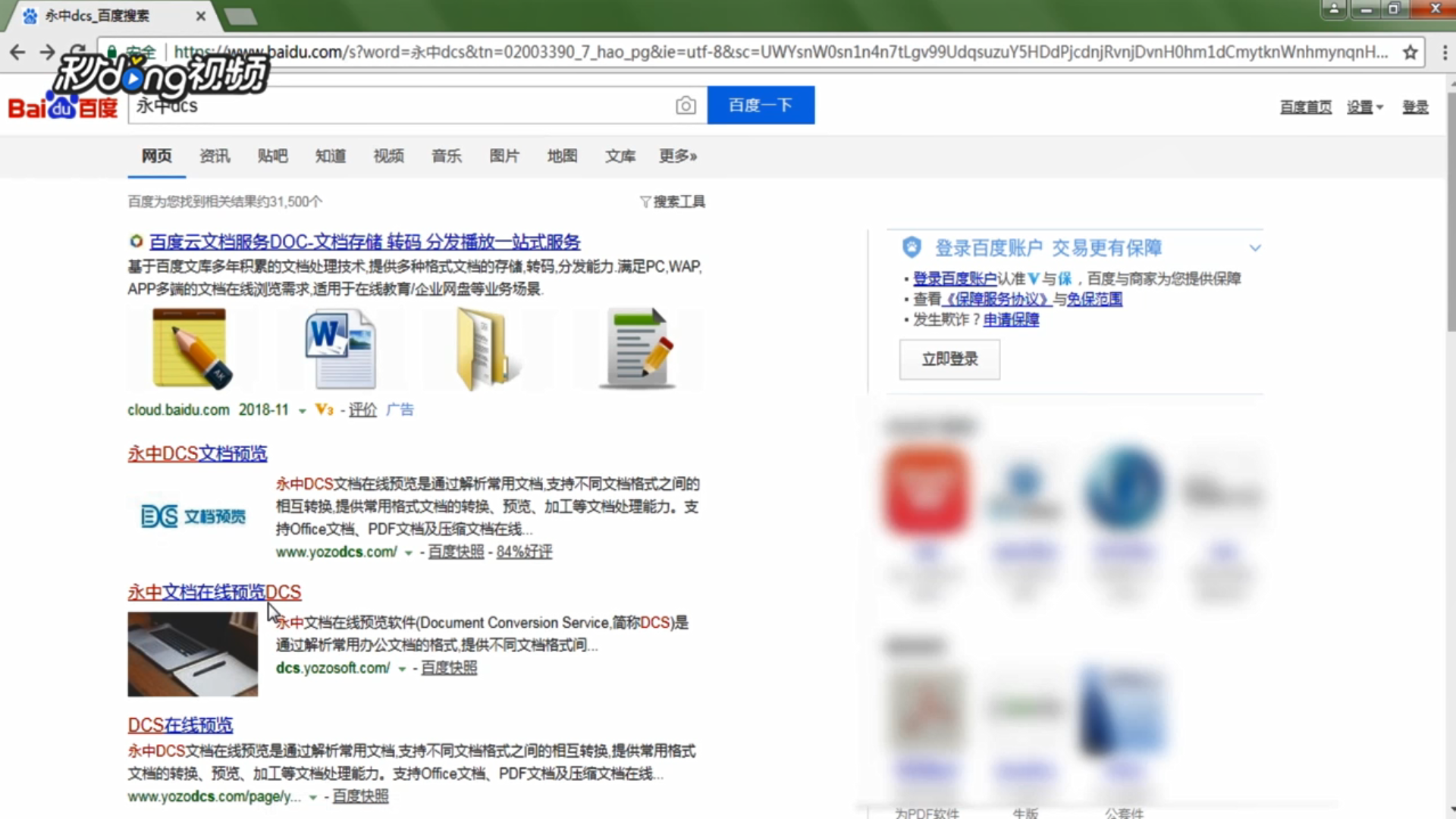Open 搜索工具 filter options
The height and width of the screenshot is (819, 1456).
click(673, 202)
